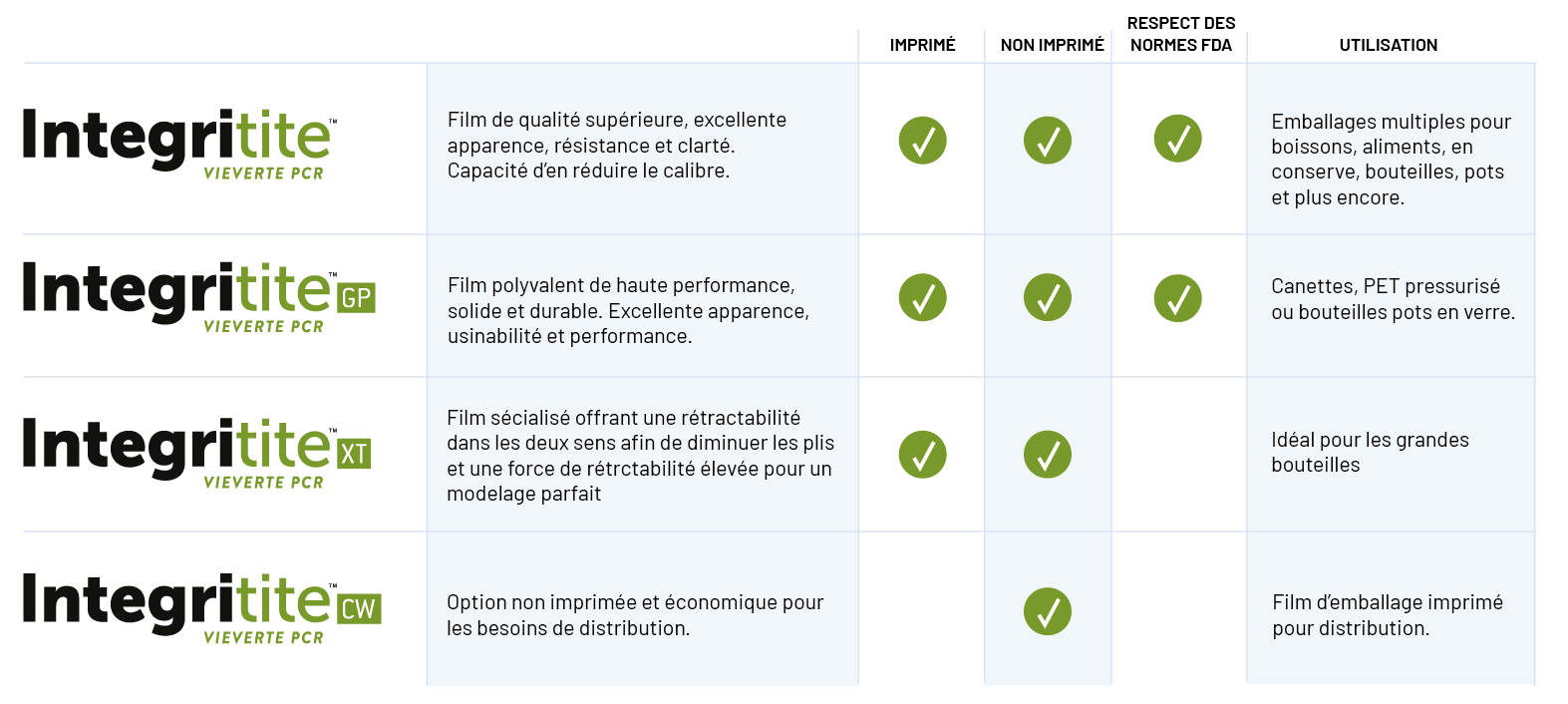Viewport: 1568px width, 704px height.
Task: Click Imprimé checkmark for Integritite XT row
Action: tap(922, 455)
